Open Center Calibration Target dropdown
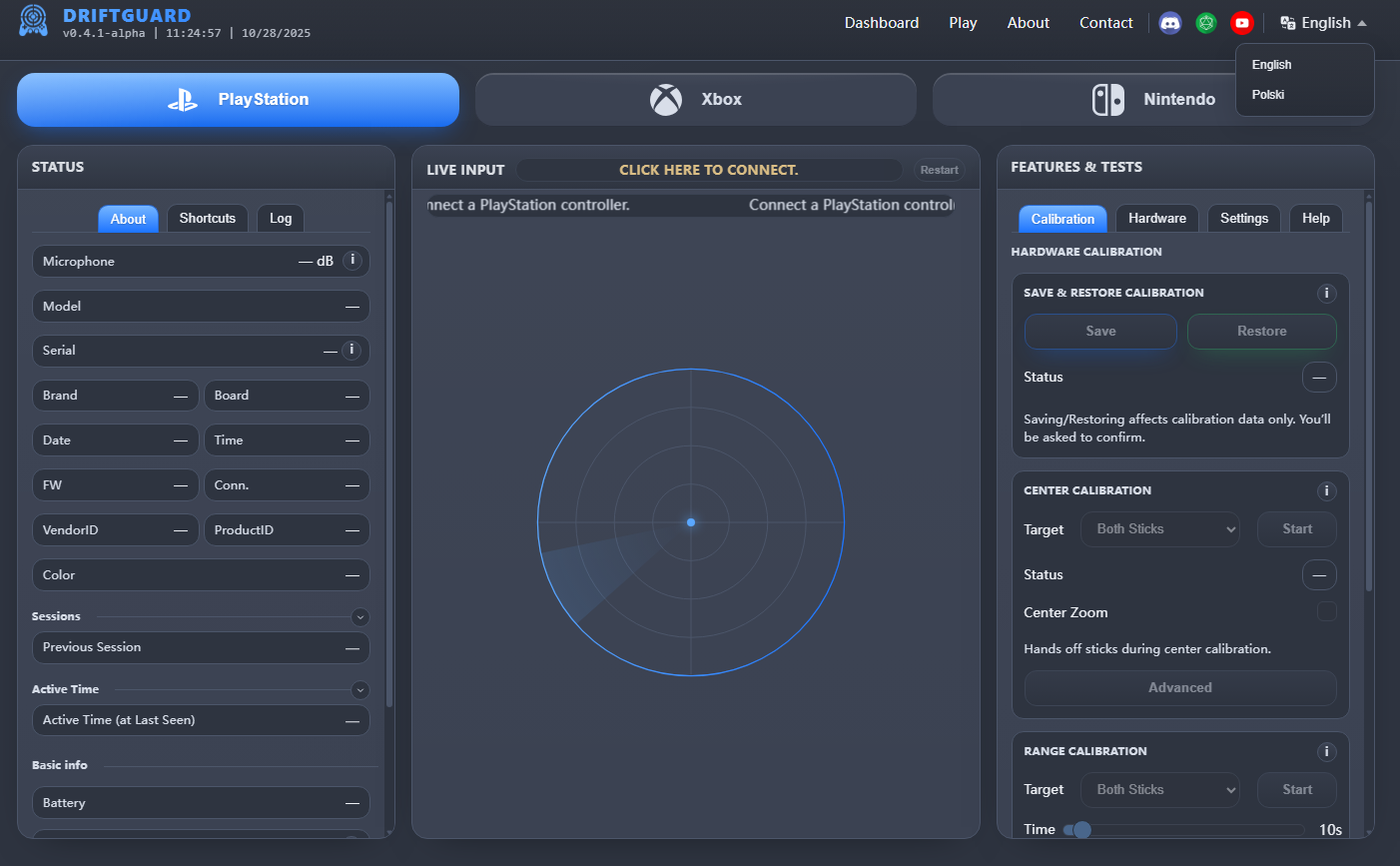The height and width of the screenshot is (866, 1400). (1160, 529)
